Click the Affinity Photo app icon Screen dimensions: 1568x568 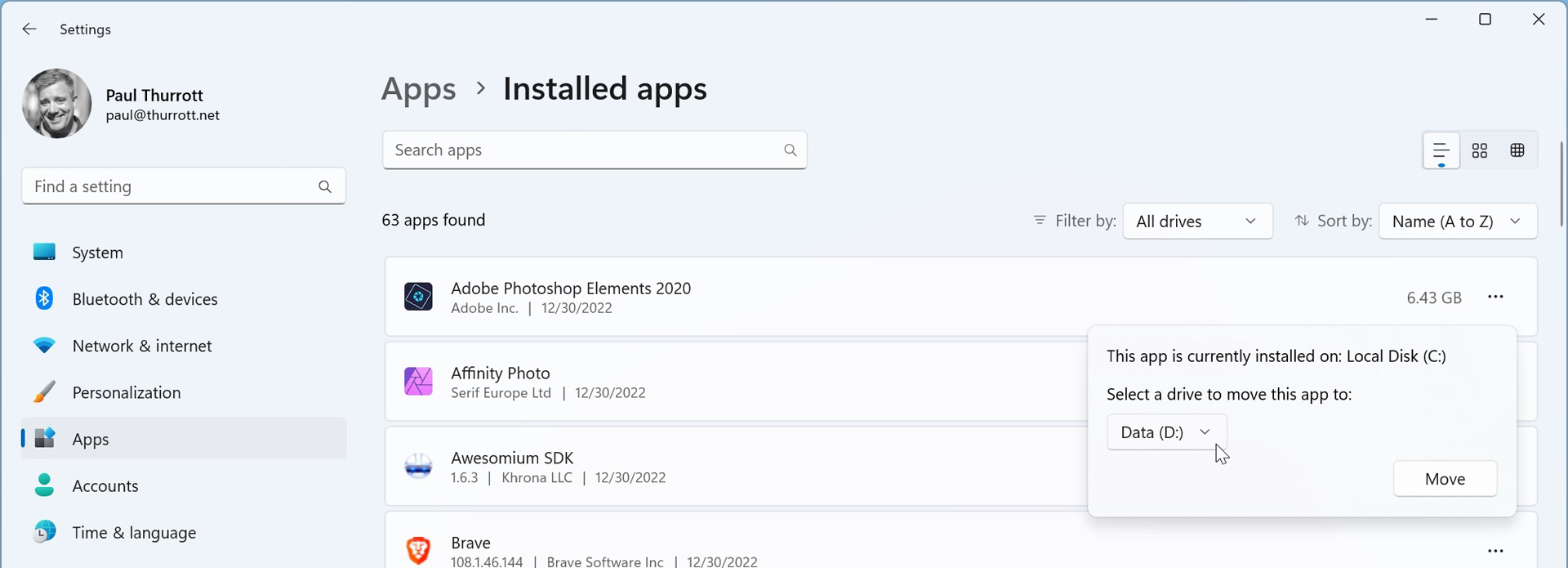click(x=418, y=382)
